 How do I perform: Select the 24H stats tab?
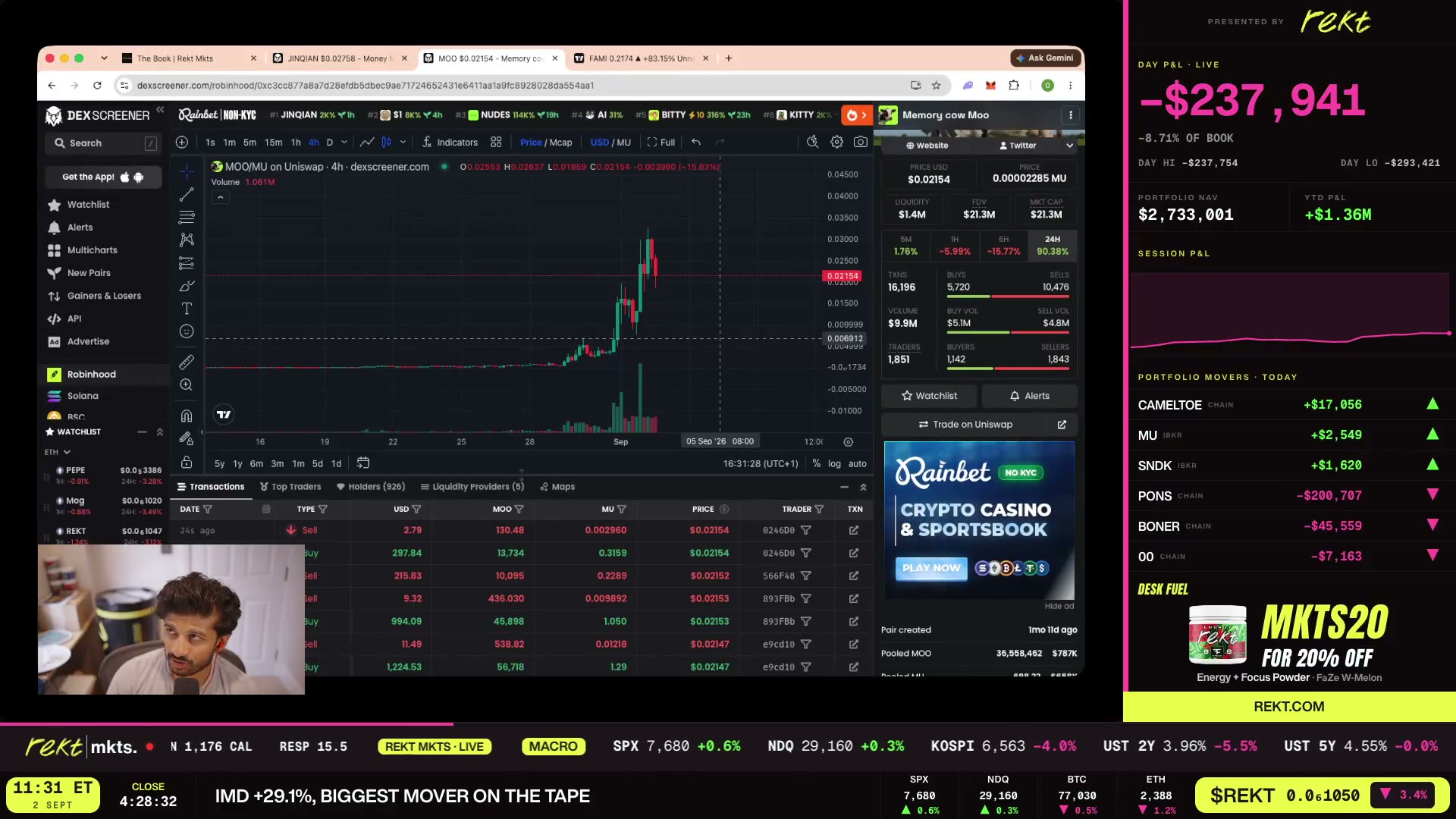point(1053,245)
